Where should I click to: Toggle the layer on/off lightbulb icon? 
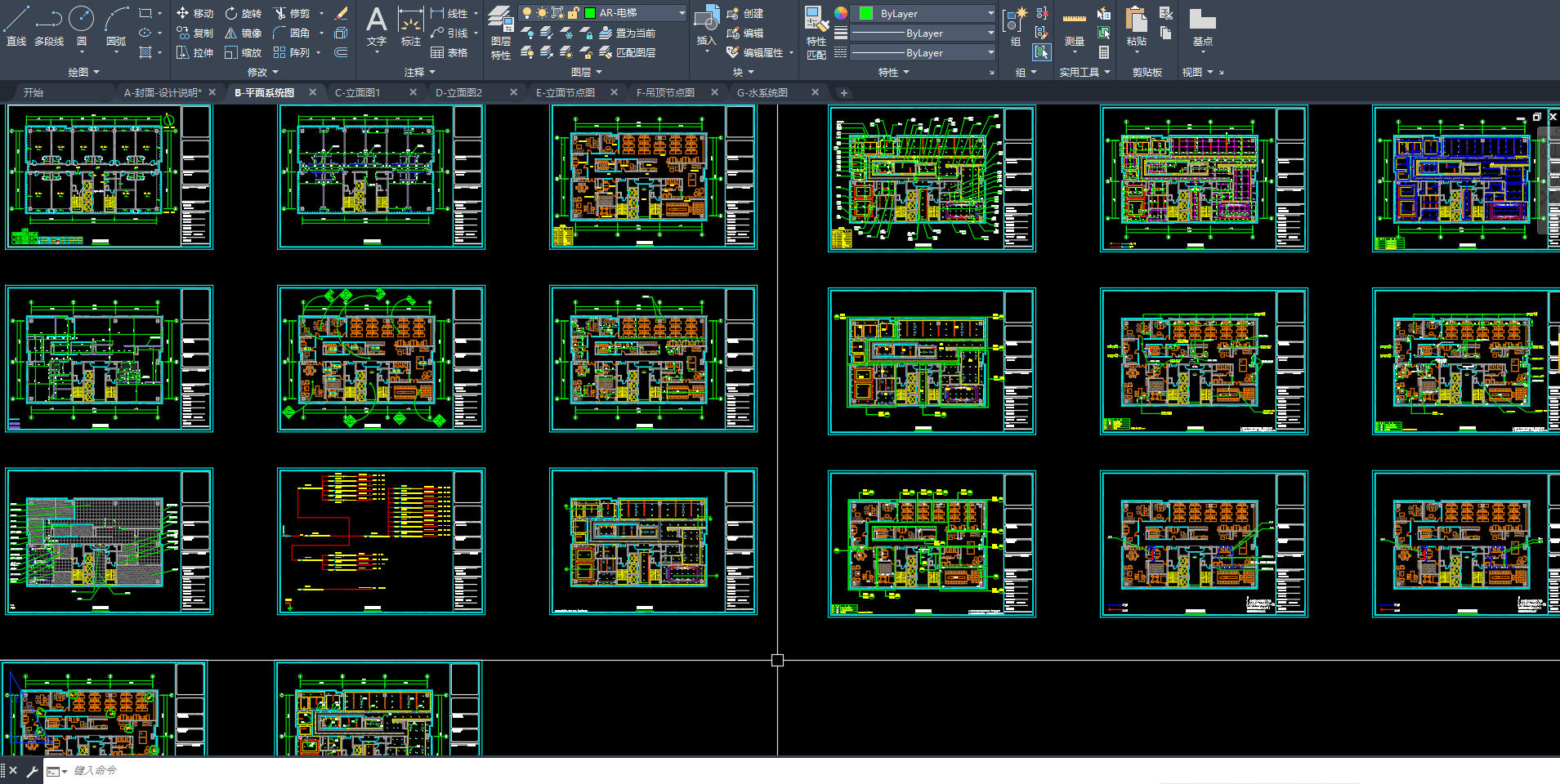click(527, 13)
